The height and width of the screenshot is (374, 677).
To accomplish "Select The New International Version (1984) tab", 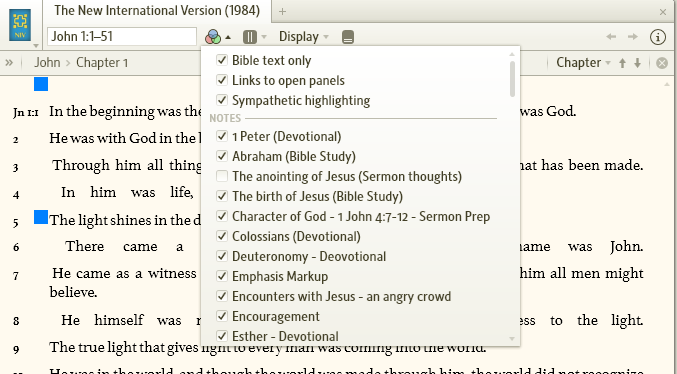I will point(157,11).
